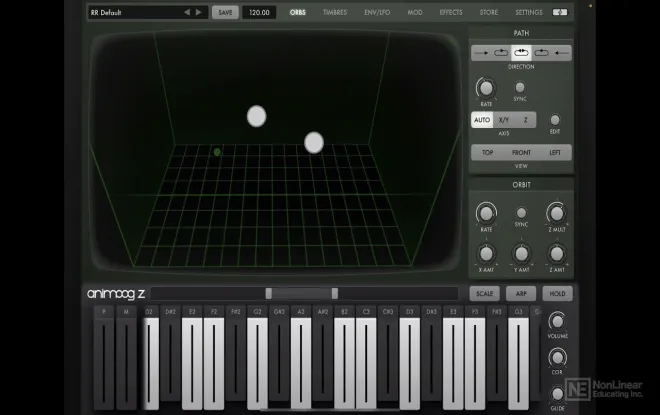
Task: Play the F2 key
Action: pyautogui.click(x=214, y=364)
